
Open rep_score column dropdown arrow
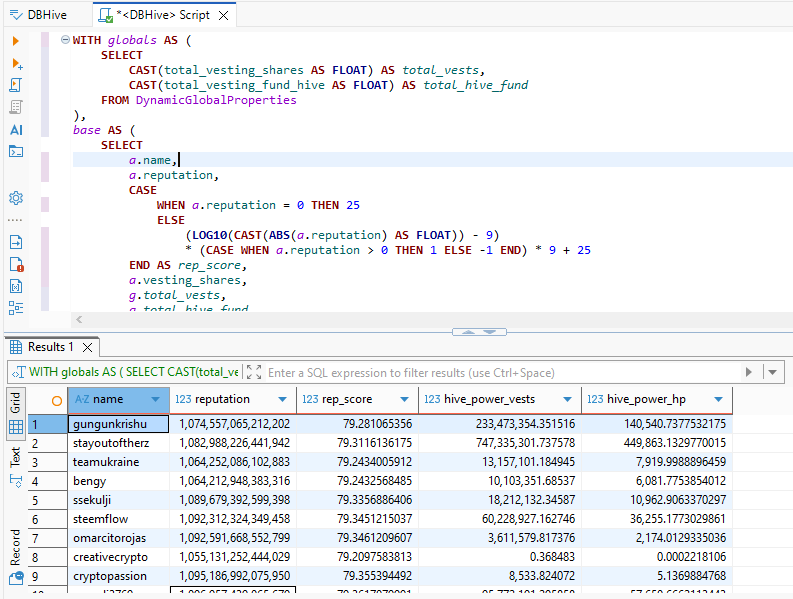(405, 400)
